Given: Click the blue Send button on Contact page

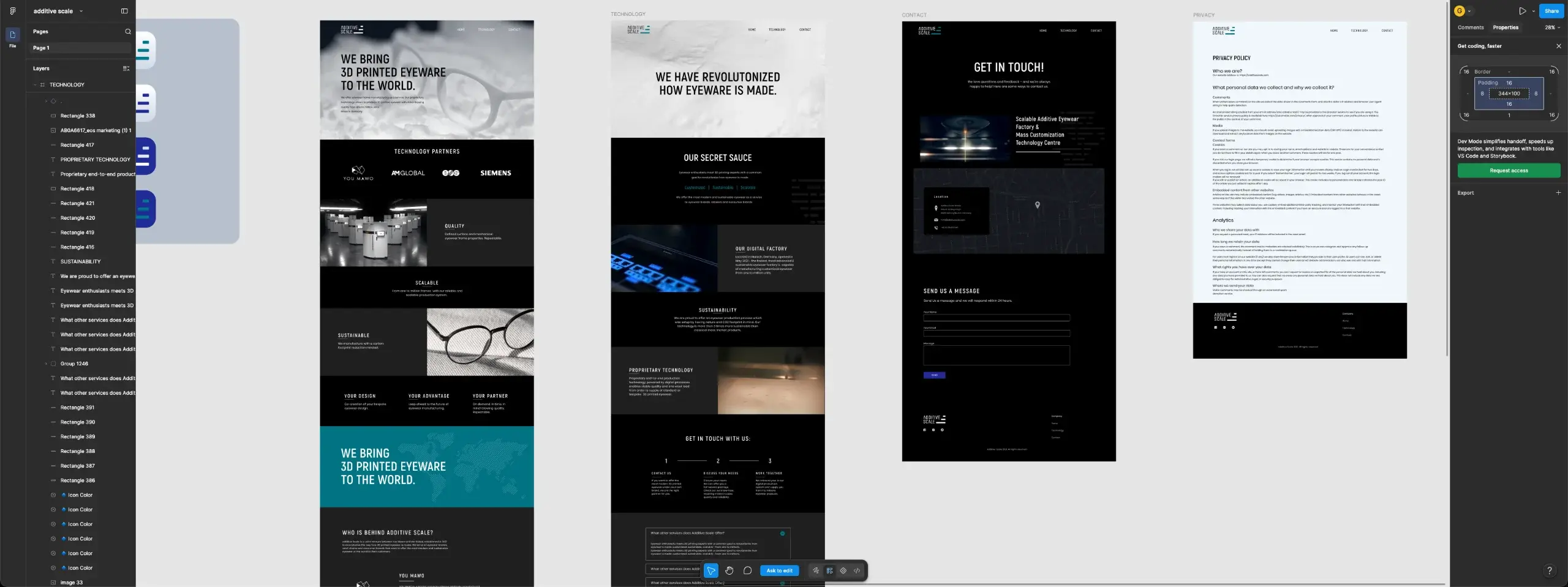Looking at the screenshot, I should (x=934, y=375).
